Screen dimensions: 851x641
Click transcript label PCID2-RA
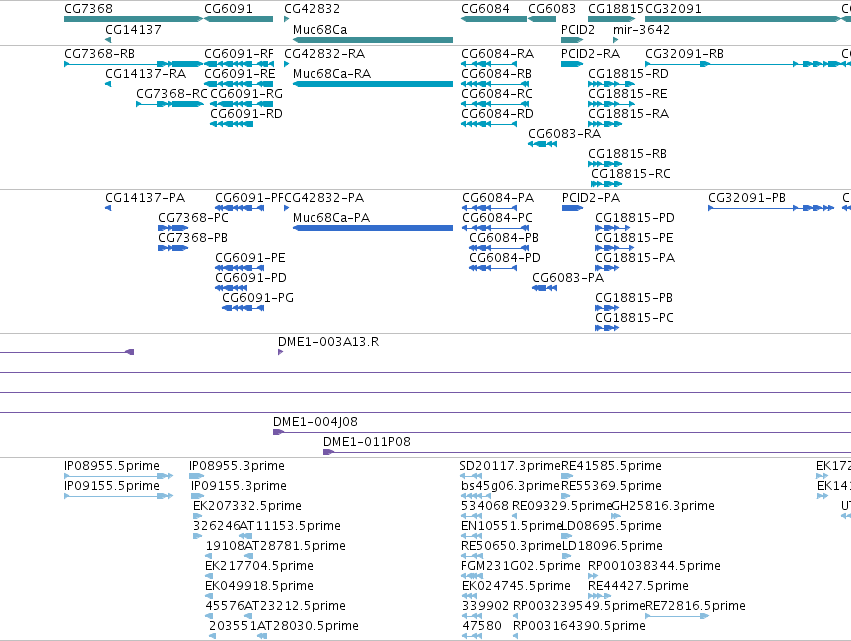click(590, 54)
